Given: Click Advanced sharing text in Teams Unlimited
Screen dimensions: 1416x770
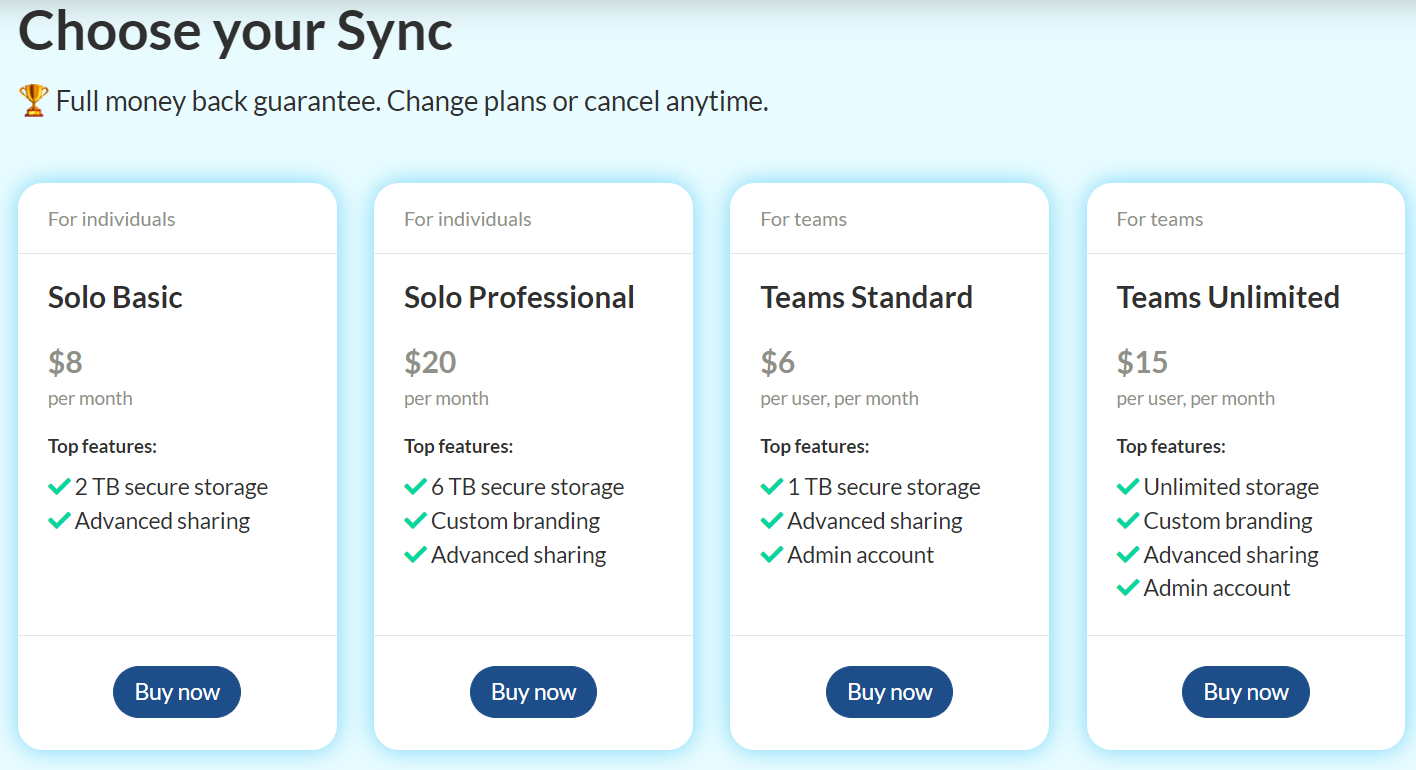Looking at the screenshot, I should (x=1231, y=555).
